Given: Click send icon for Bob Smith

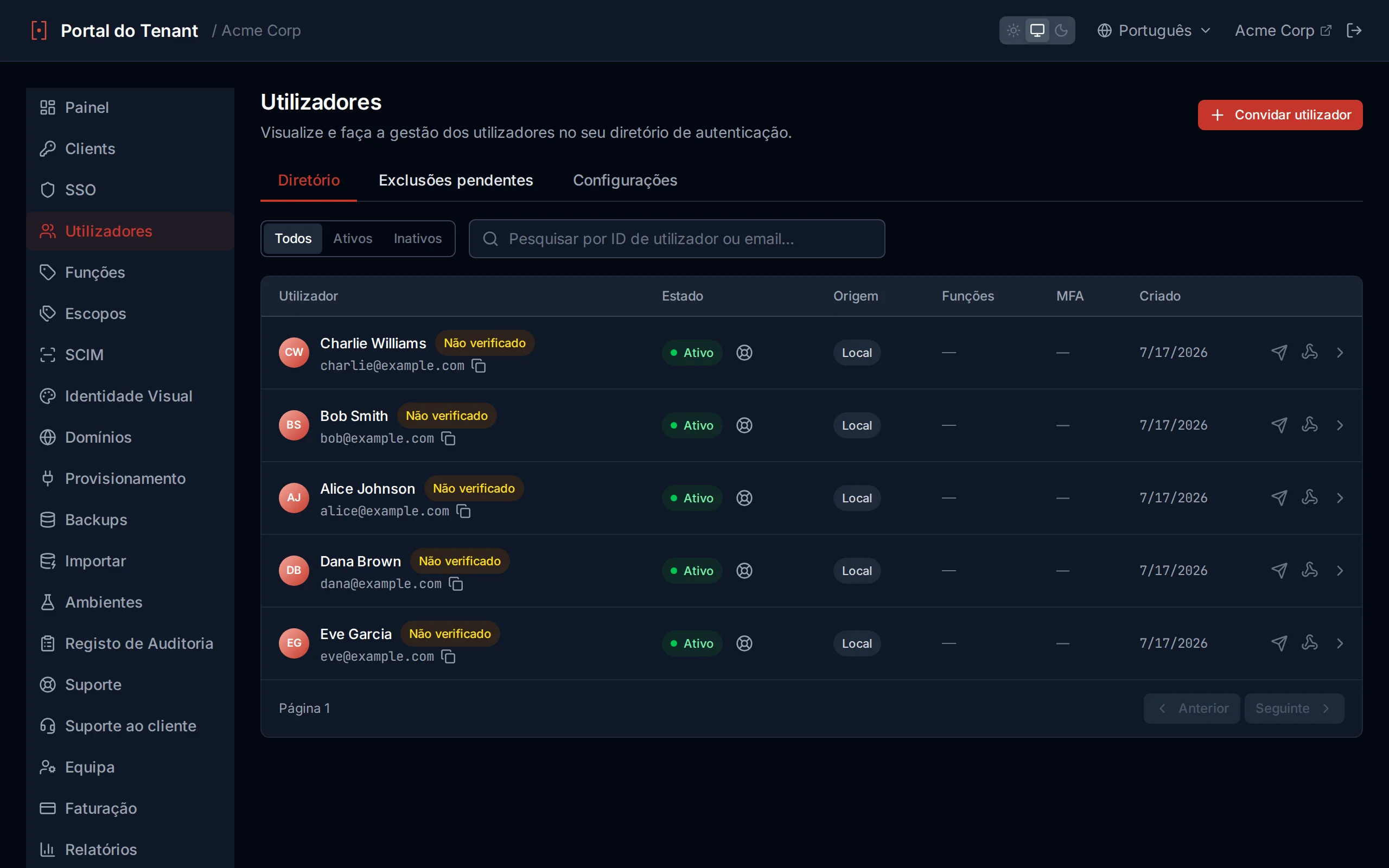Looking at the screenshot, I should [1279, 425].
